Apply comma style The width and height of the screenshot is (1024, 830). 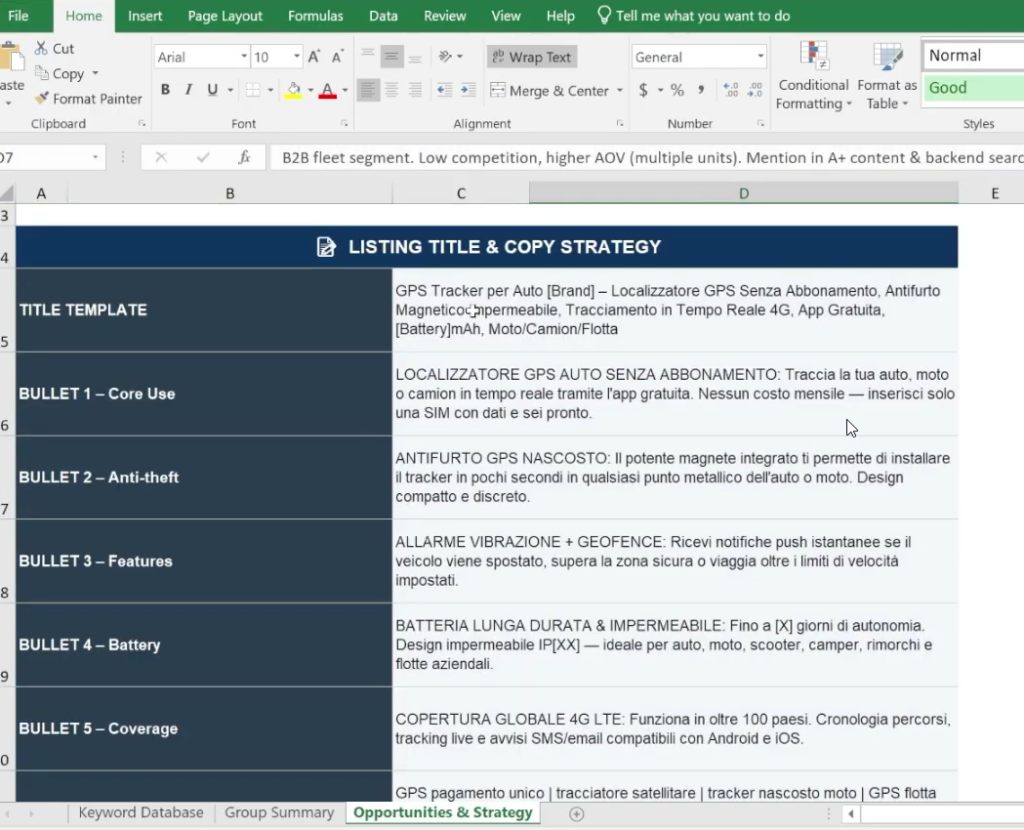[701, 90]
